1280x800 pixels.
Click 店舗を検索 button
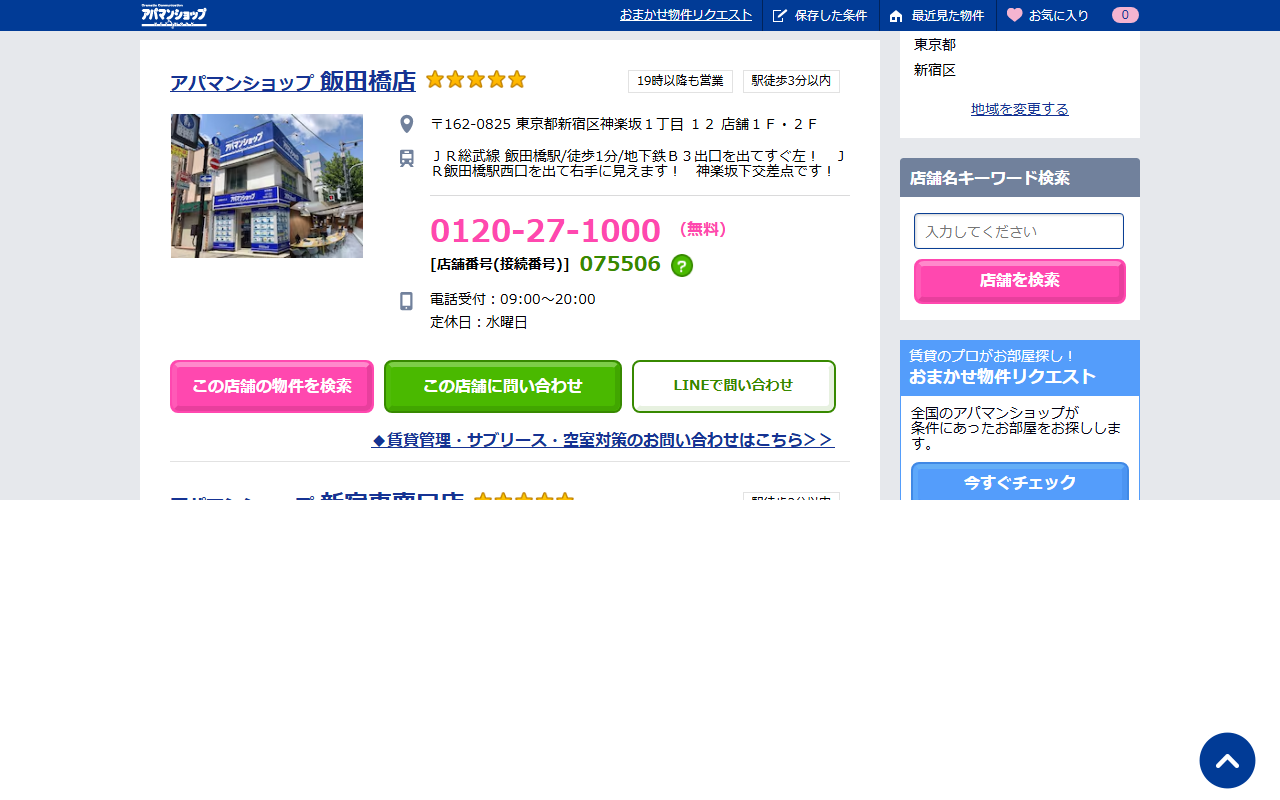[1020, 281]
